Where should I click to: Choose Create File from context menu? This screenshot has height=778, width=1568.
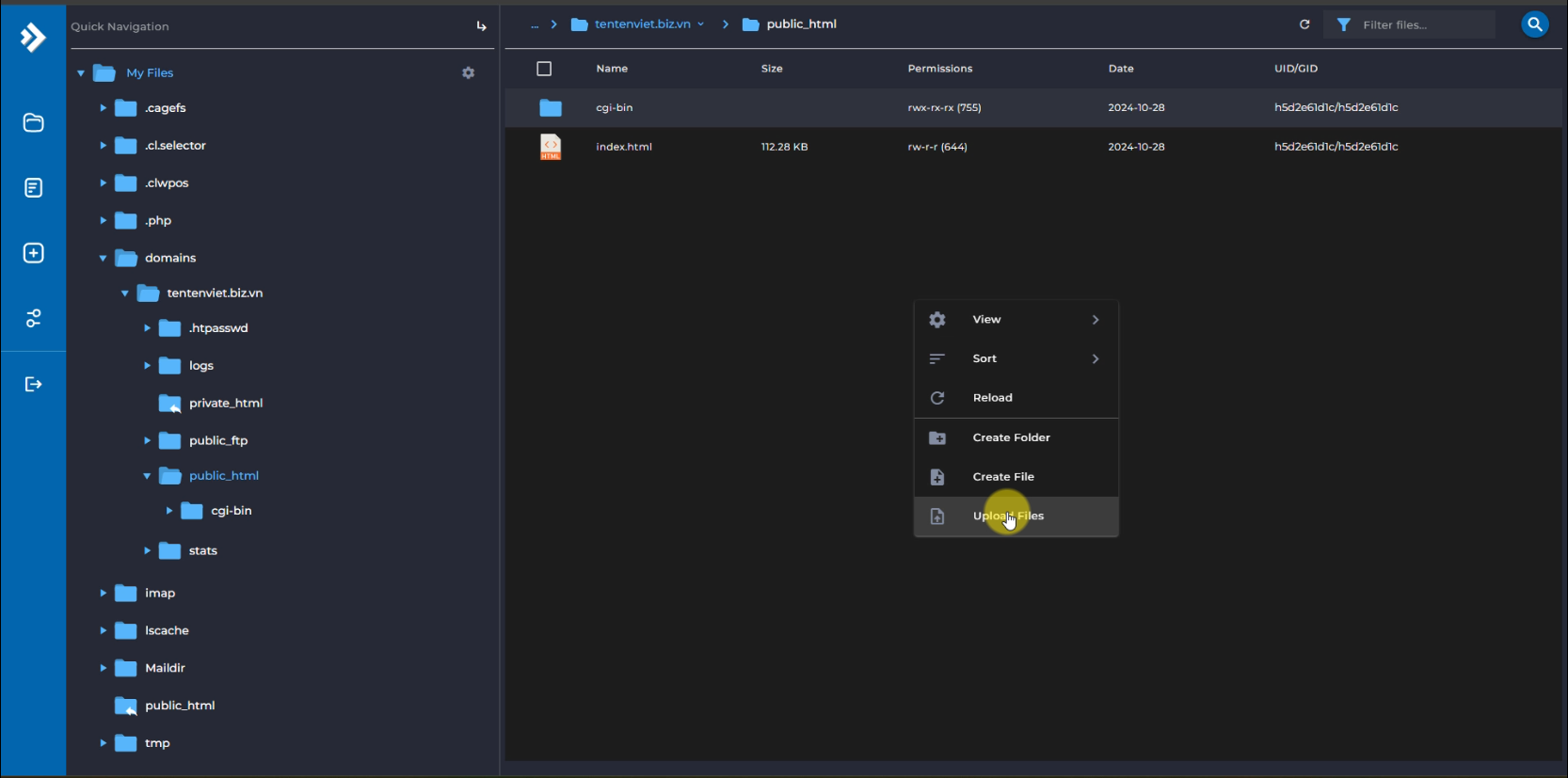click(x=1016, y=477)
